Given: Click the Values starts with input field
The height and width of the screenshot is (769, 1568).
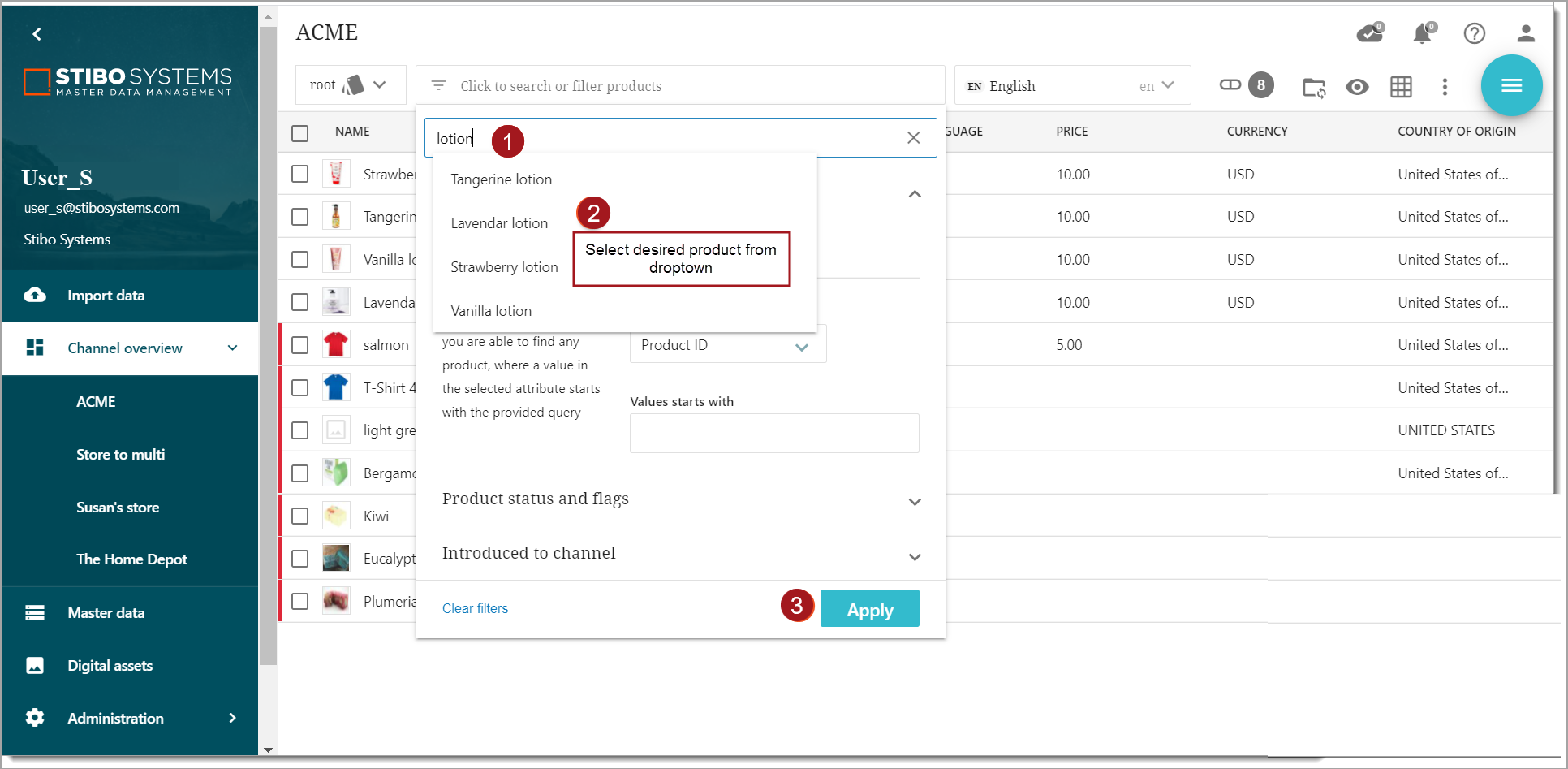Looking at the screenshot, I should (x=773, y=434).
